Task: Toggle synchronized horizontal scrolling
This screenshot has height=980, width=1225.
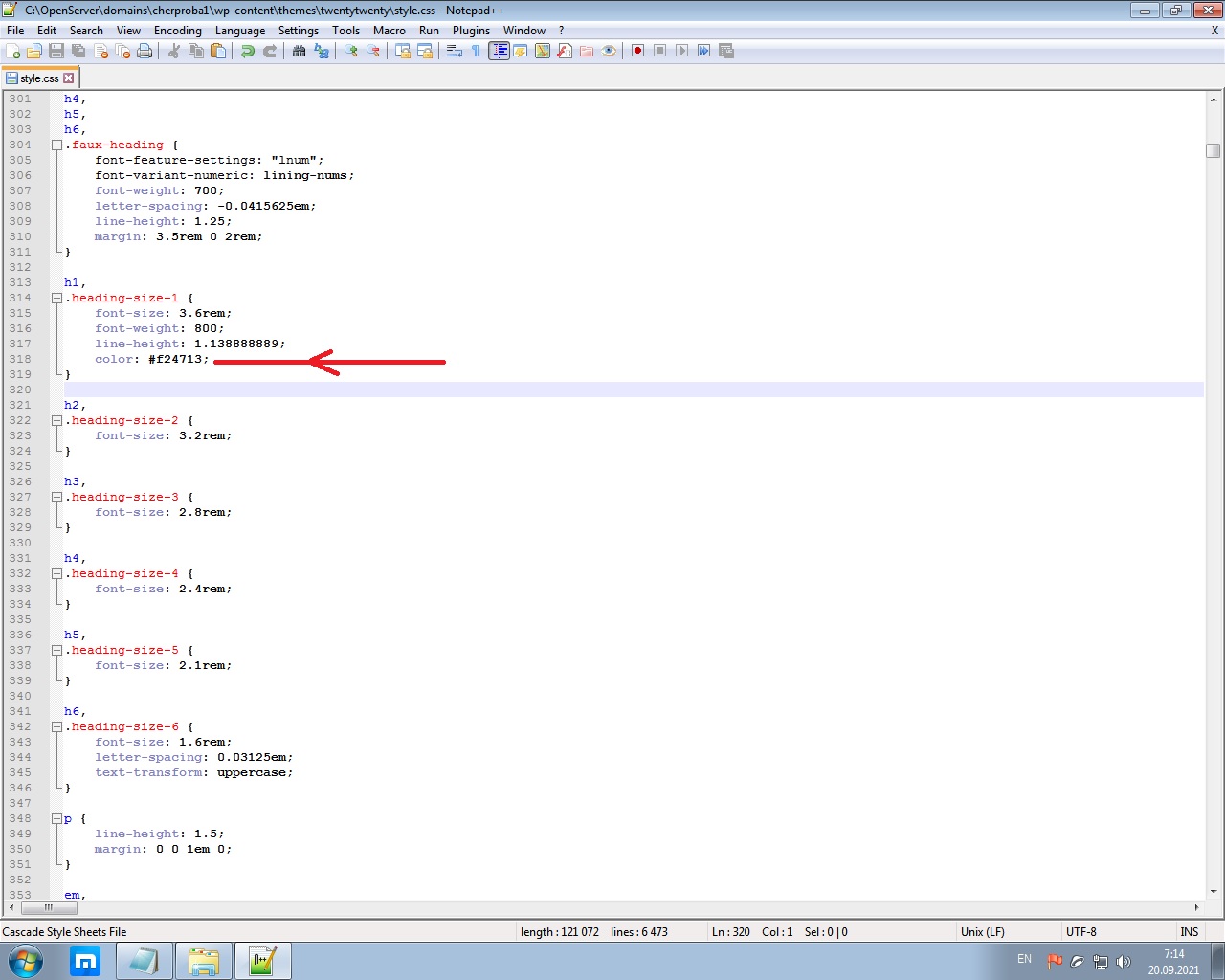Action: [425, 51]
